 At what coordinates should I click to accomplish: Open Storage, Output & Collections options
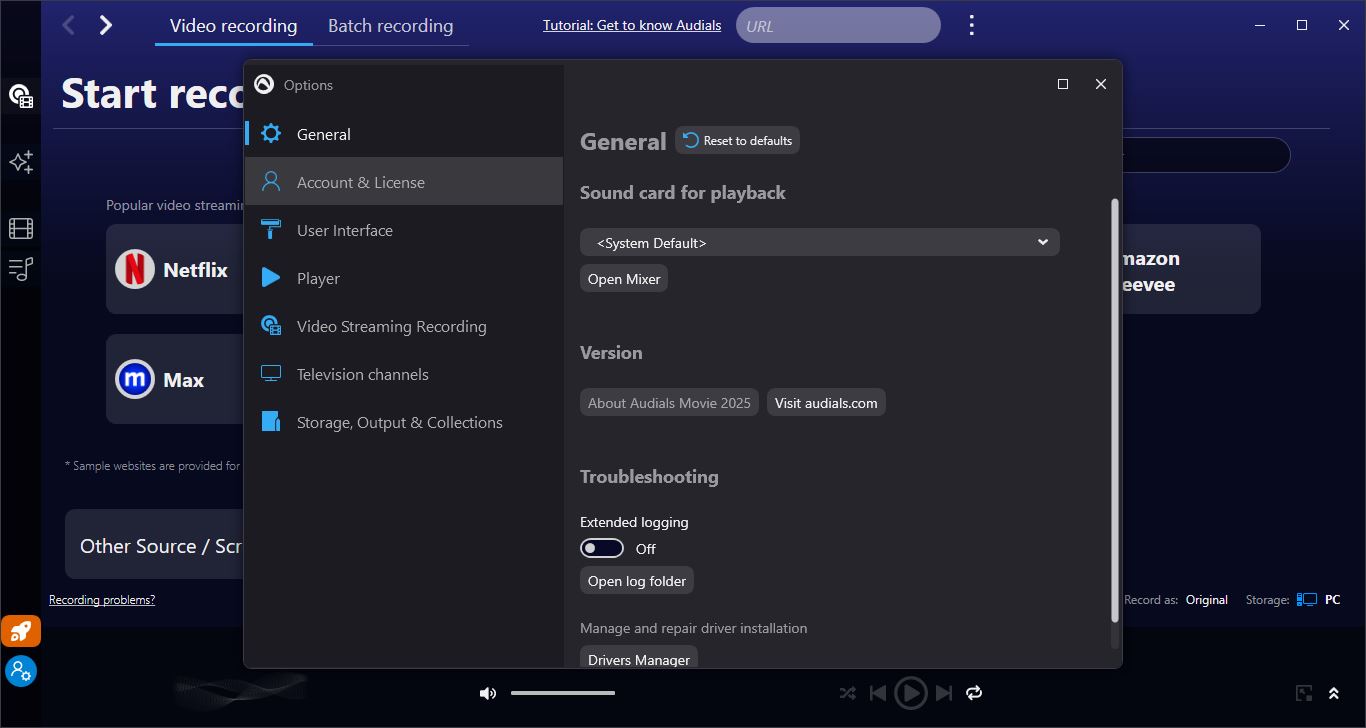click(x=404, y=422)
